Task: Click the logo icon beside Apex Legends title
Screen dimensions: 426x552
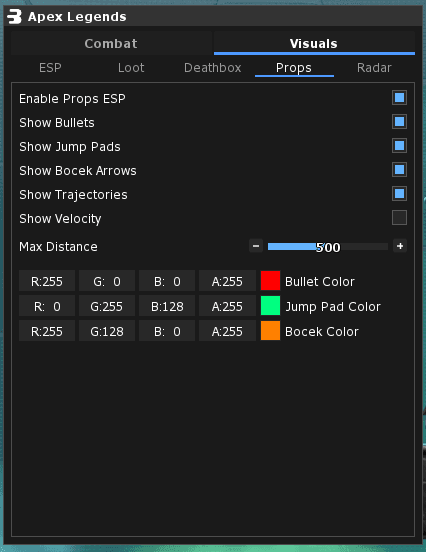Action: pyautogui.click(x=14, y=17)
